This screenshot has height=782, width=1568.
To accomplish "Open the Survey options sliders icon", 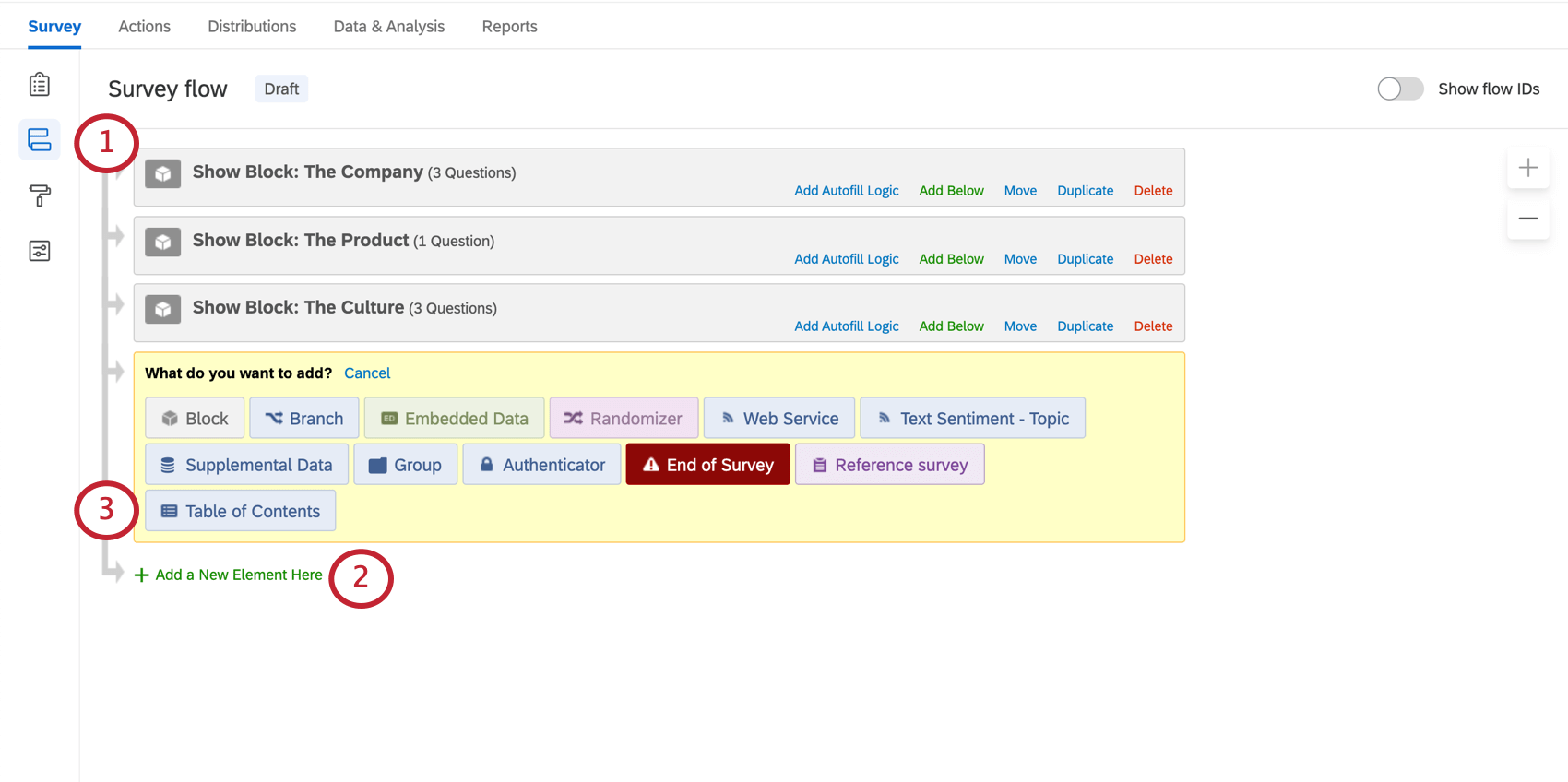I will point(40,251).
